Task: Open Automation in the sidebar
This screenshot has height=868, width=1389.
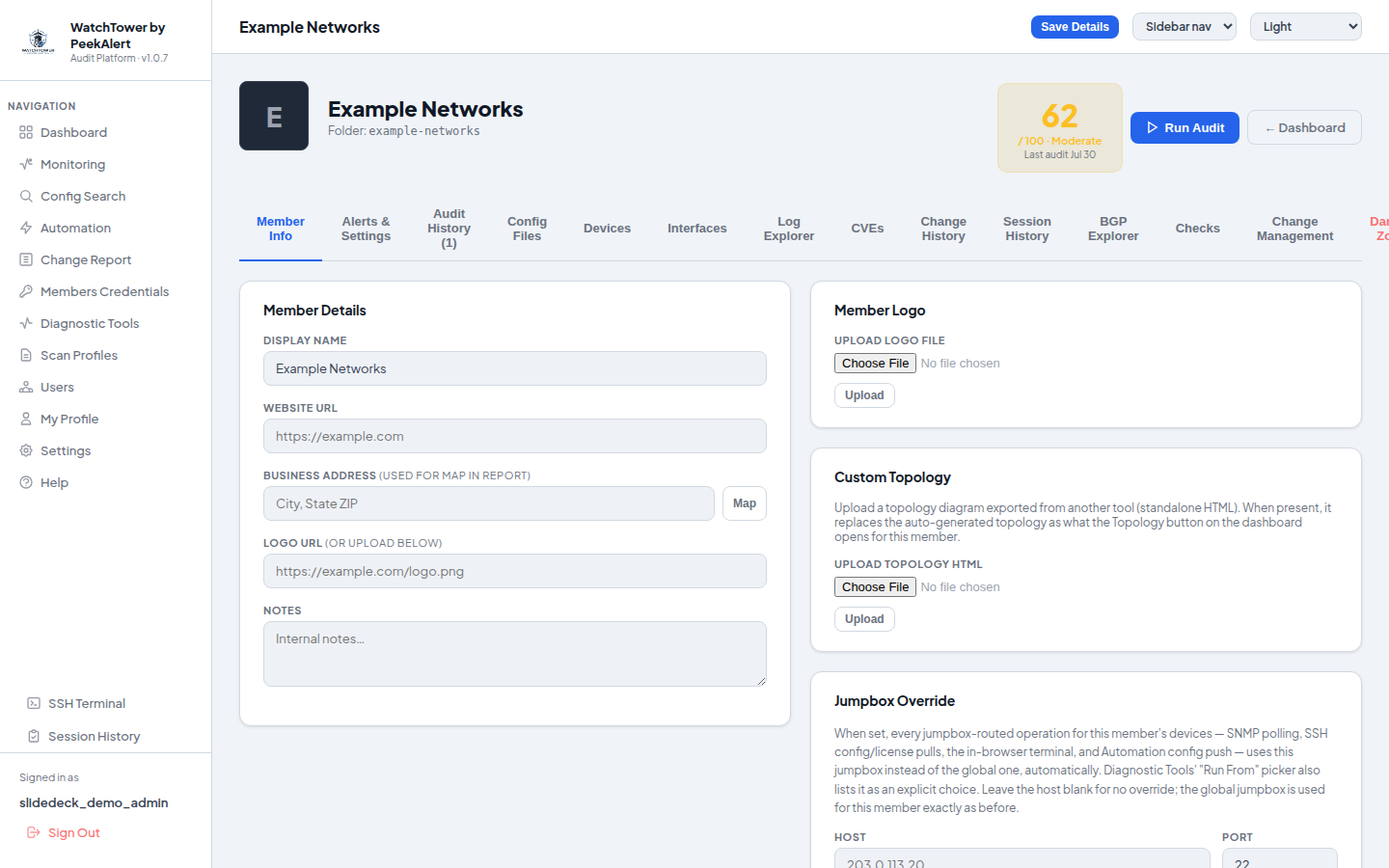Action: tap(106, 228)
